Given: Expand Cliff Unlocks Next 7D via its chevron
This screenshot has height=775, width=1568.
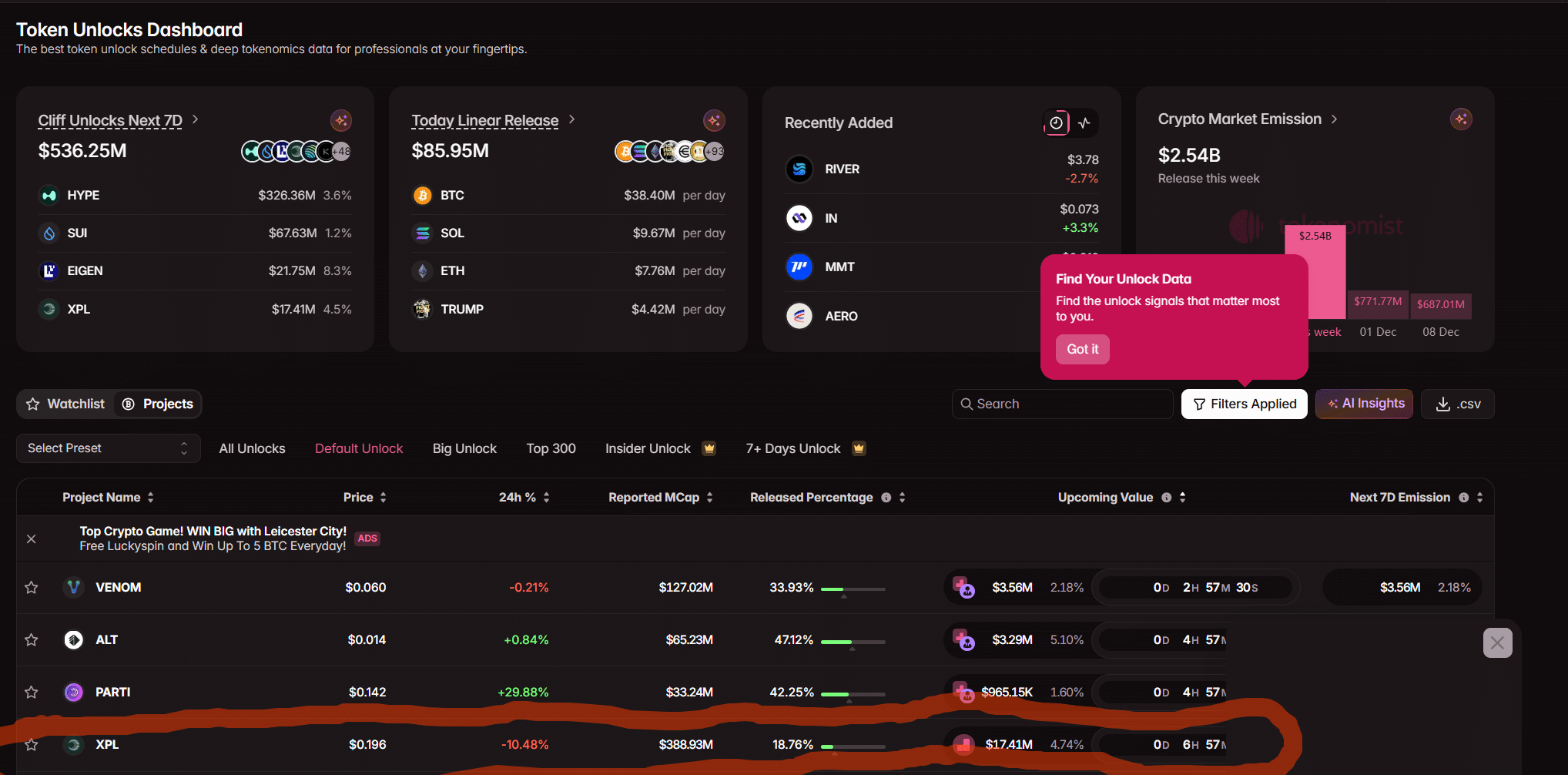Looking at the screenshot, I should point(195,119).
